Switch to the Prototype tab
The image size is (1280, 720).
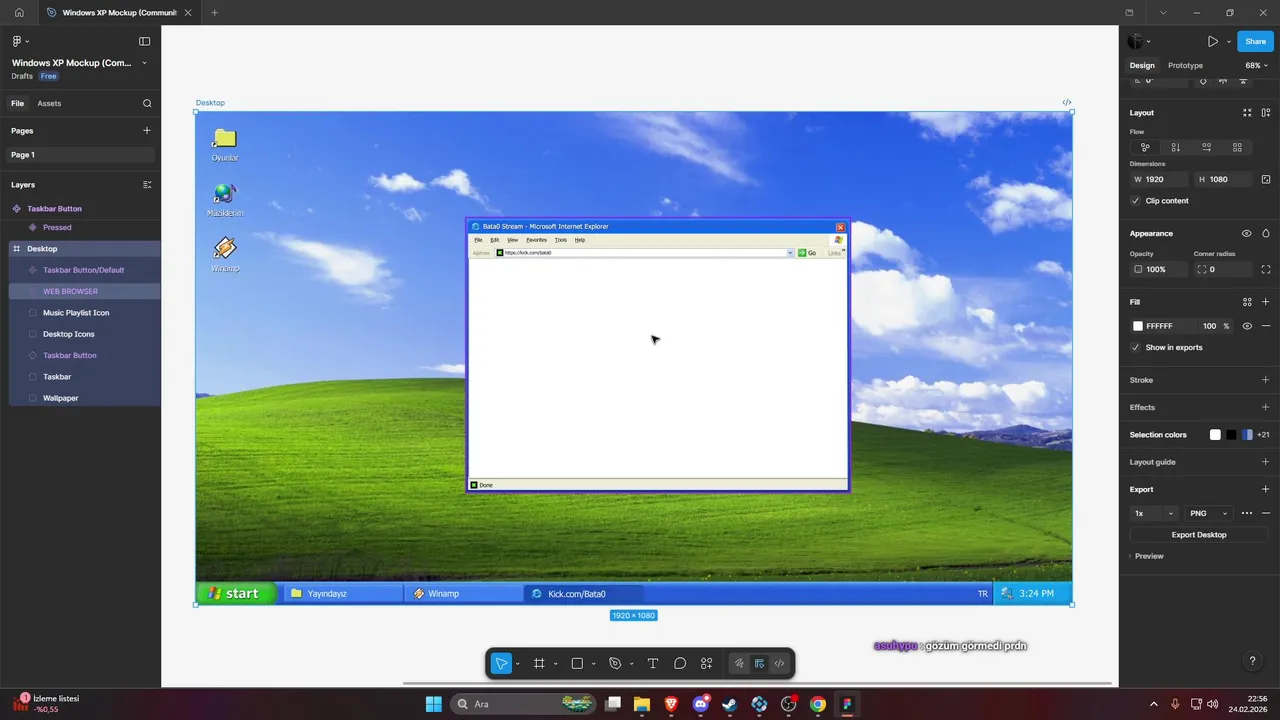tap(1185, 65)
